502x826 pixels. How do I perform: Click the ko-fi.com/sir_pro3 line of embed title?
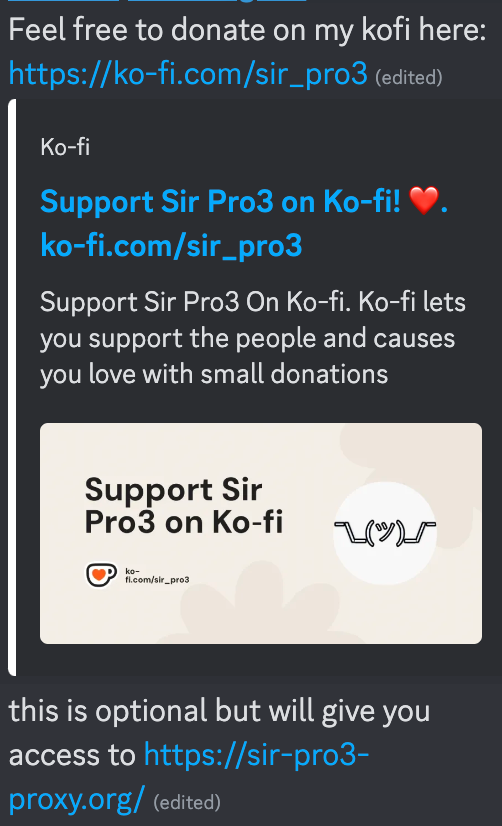point(171,245)
